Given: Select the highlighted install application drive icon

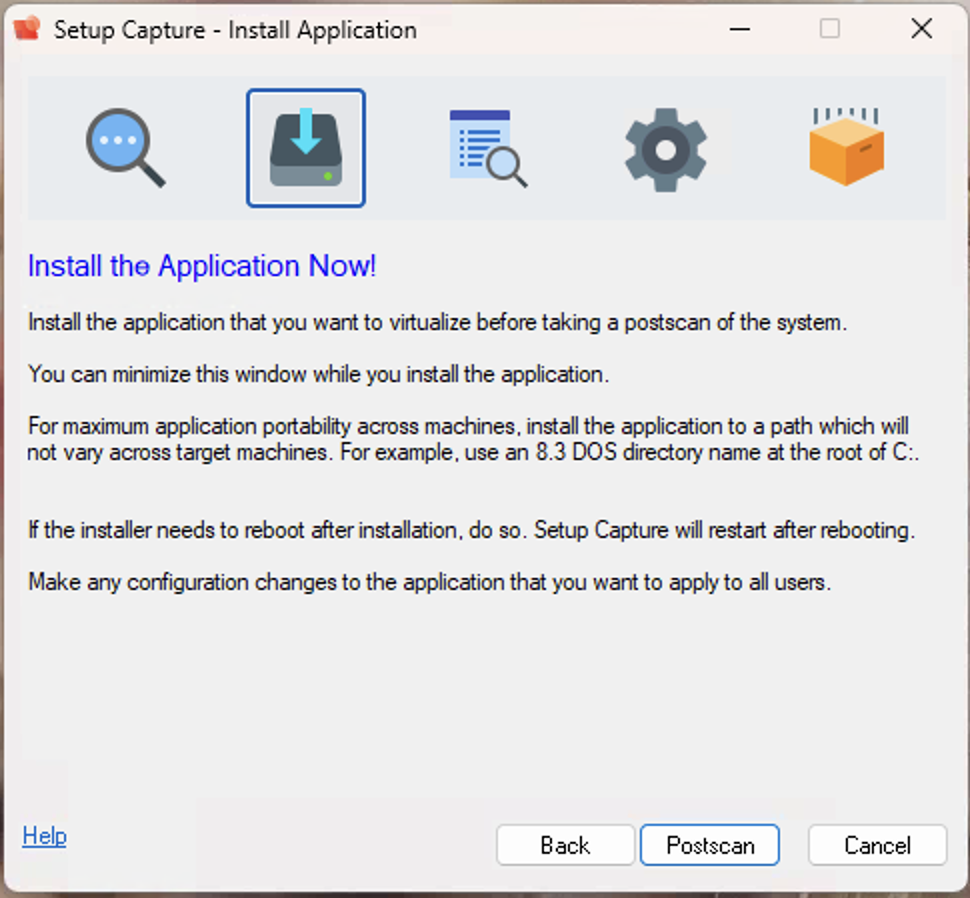Looking at the screenshot, I should click(x=306, y=148).
